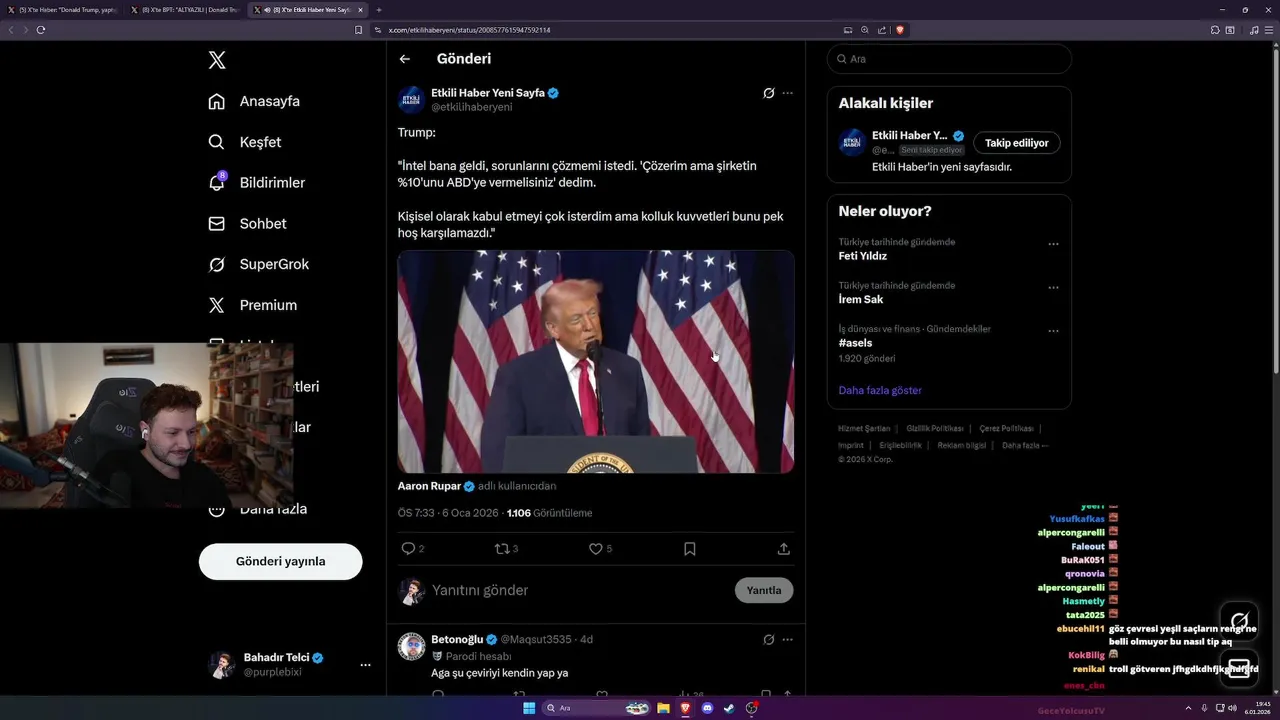Viewport: 1280px width, 720px height.
Task: Click the zoom magnifier icon in address bar
Action: [x=865, y=30]
